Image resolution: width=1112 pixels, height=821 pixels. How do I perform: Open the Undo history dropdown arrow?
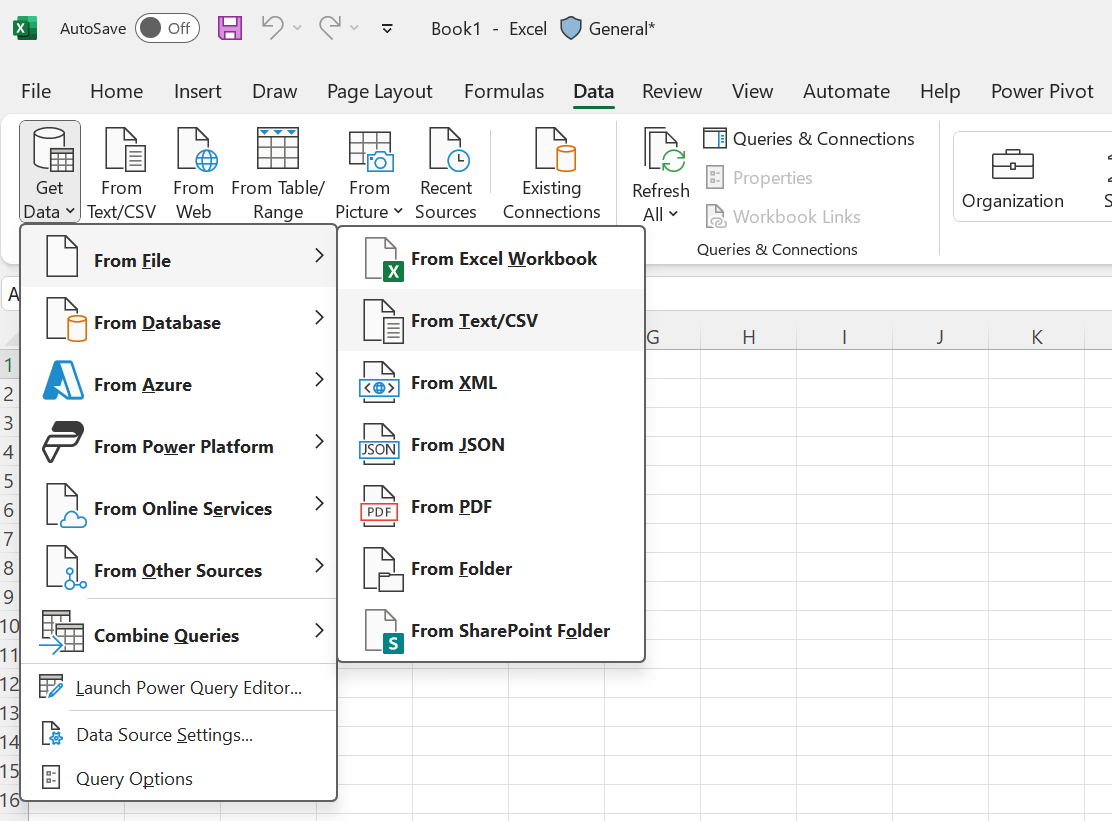pyautogui.click(x=297, y=28)
